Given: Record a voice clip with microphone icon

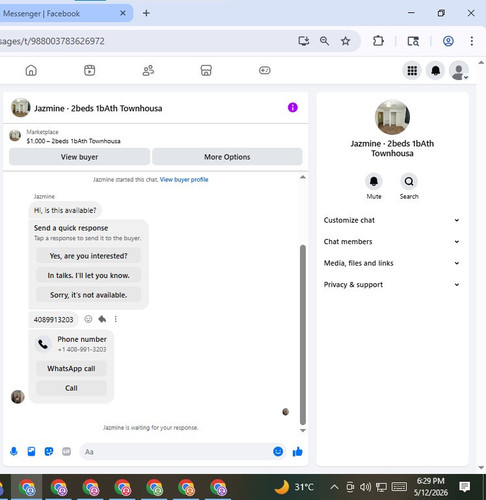Looking at the screenshot, I should (x=14, y=452).
